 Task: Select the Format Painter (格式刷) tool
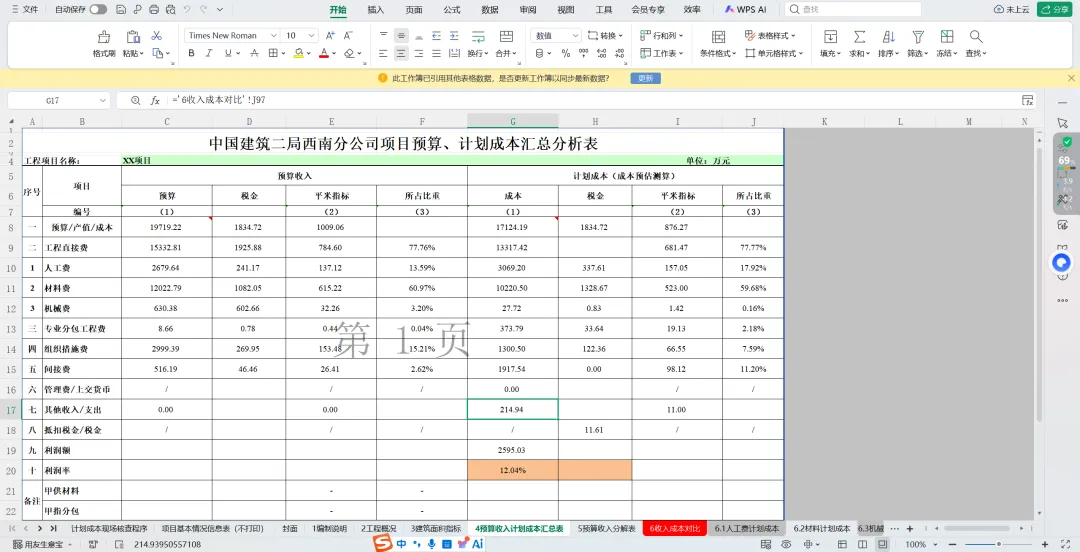coord(104,43)
